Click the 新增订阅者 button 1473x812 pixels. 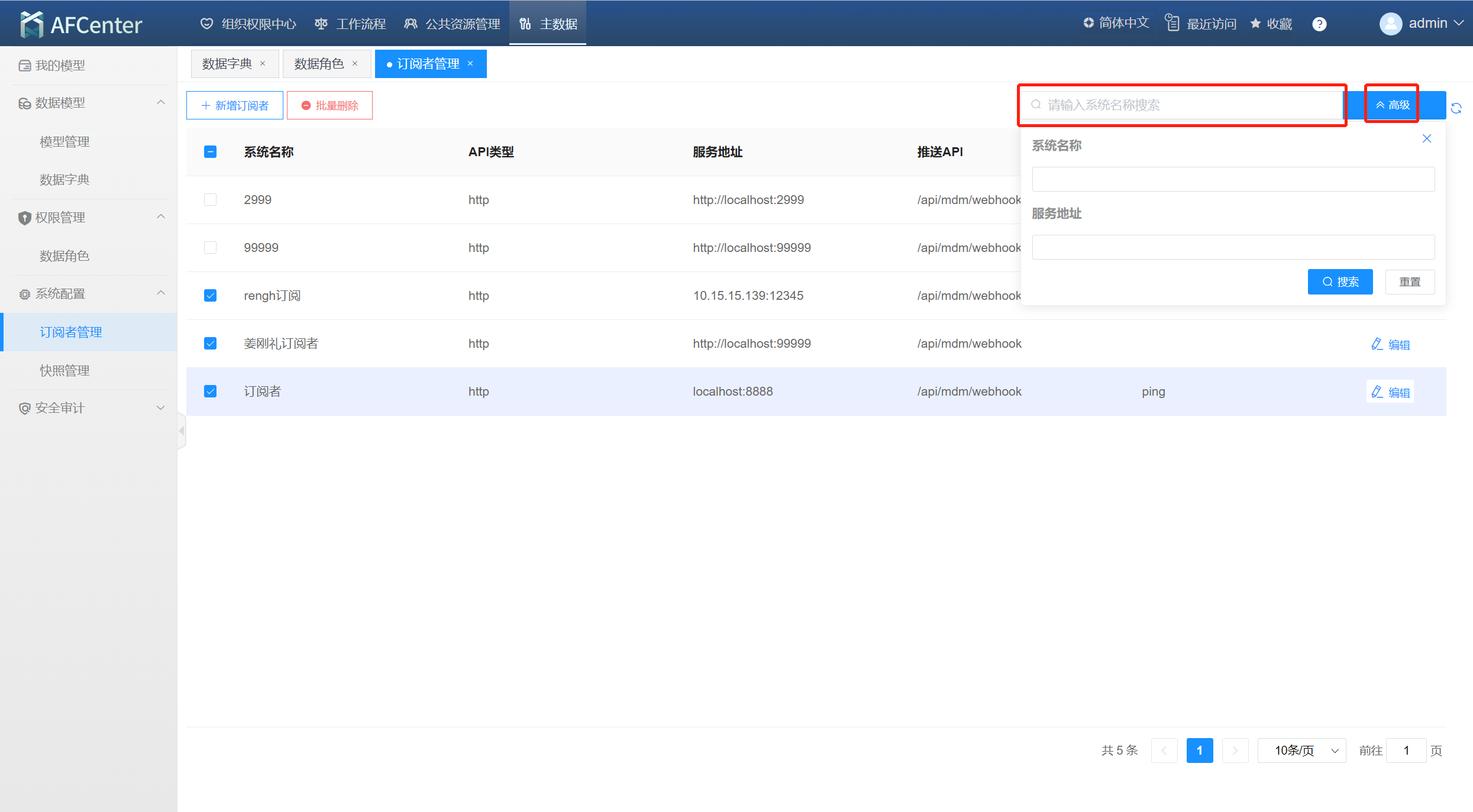(x=235, y=105)
